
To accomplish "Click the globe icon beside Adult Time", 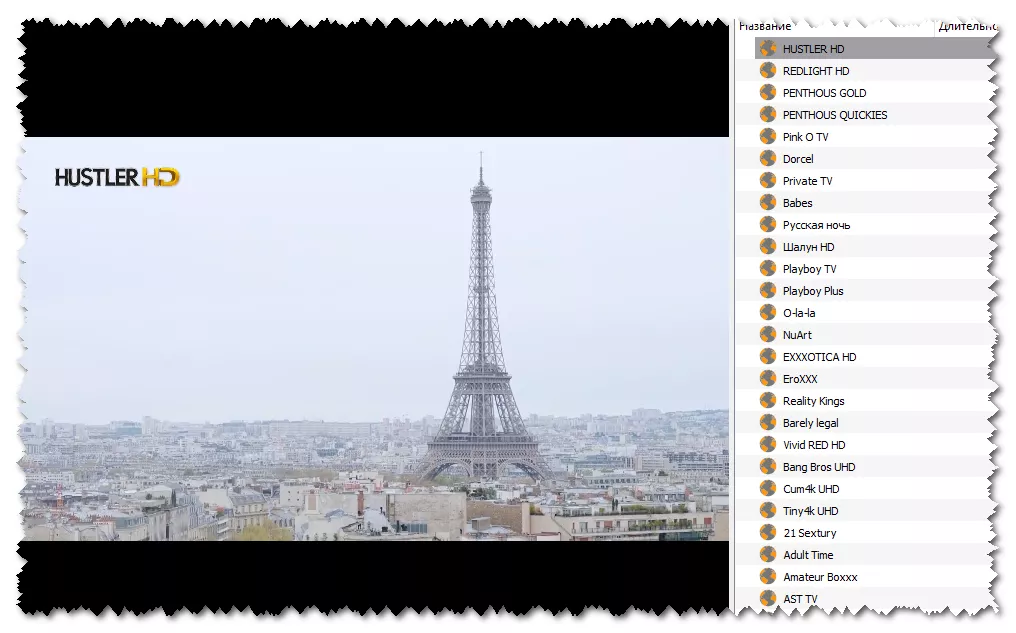I will 768,555.
